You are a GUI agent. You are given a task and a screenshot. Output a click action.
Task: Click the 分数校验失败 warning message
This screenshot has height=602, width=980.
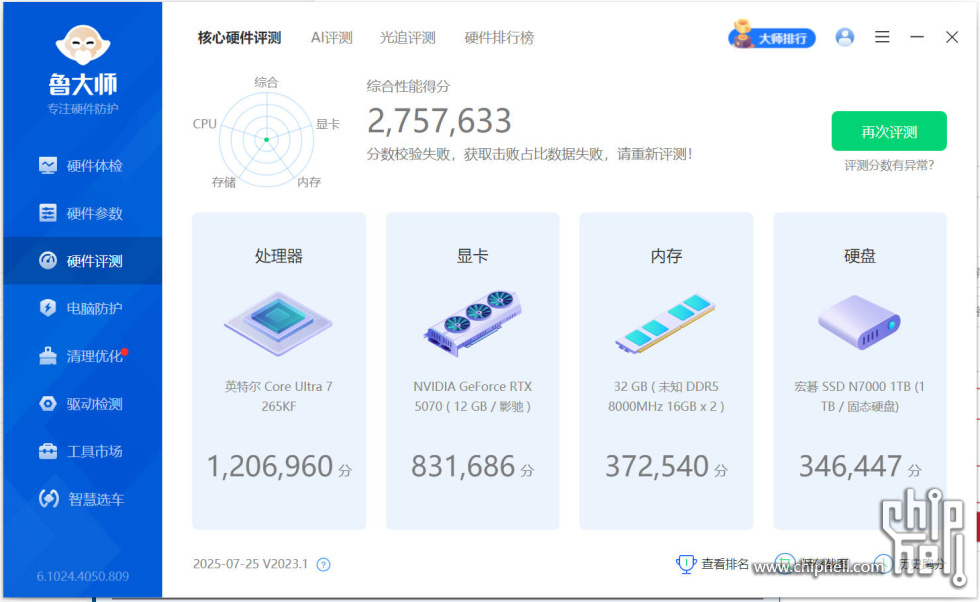[529, 154]
